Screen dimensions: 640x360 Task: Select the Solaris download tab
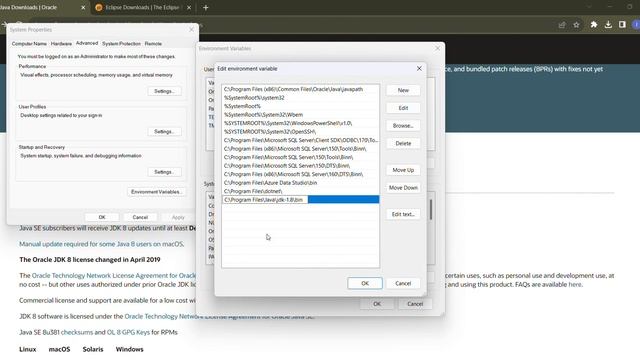pos(93,349)
